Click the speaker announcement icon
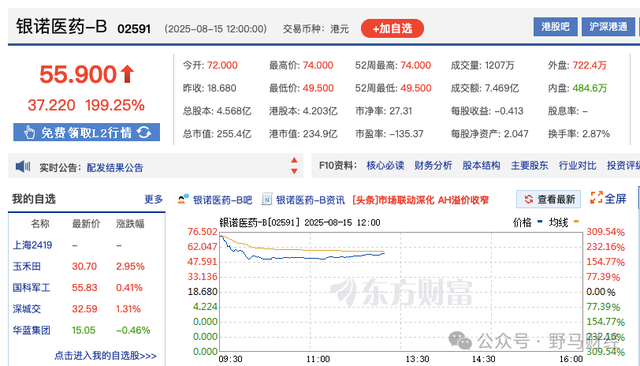The height and width of the screenshot is (366, 640). coord(23,166)
